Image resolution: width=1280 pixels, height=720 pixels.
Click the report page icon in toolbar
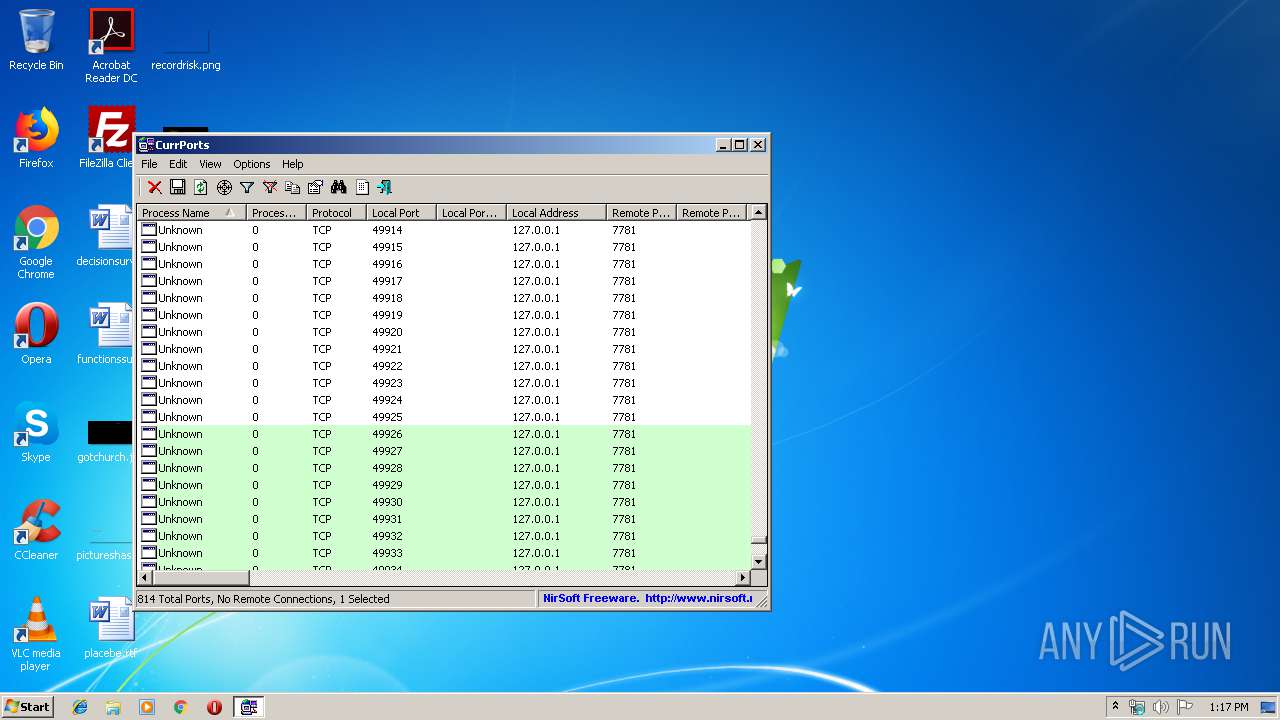[x=362, y=187]
